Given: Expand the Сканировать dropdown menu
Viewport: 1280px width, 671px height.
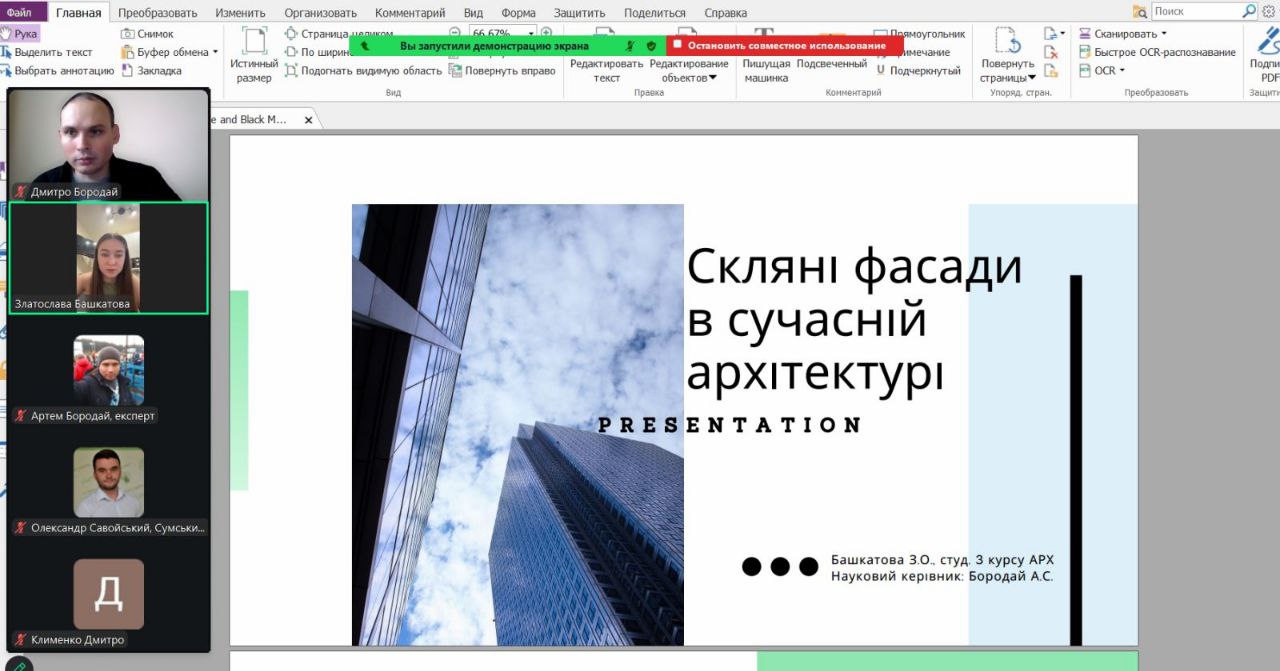Looking at the screenshot, I should pyautogui.click(x=1164, y=34).
